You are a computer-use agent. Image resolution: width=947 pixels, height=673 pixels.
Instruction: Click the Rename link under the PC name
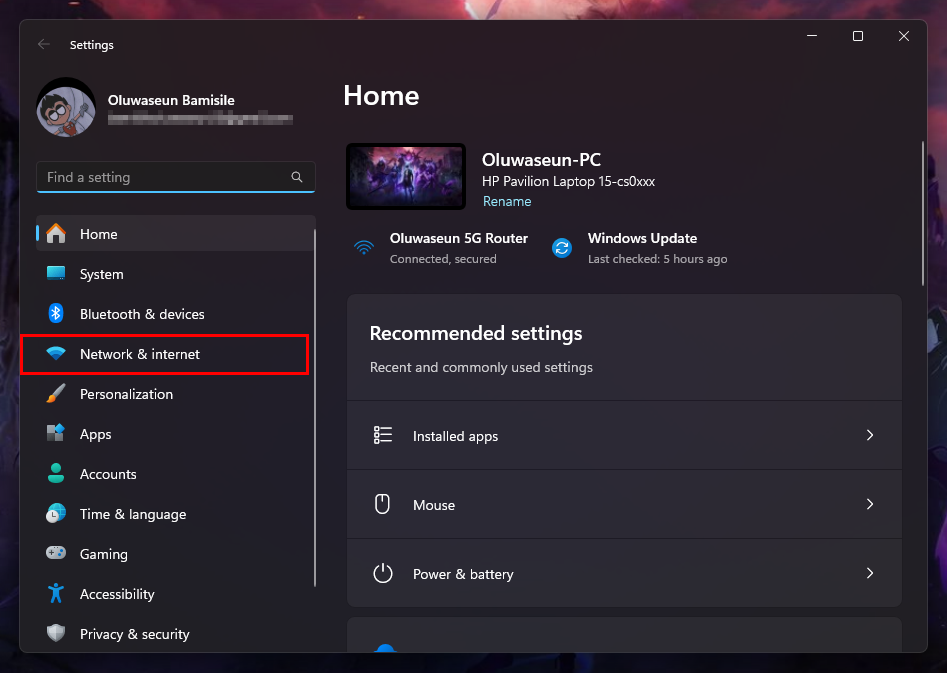(x=507, y=201)
